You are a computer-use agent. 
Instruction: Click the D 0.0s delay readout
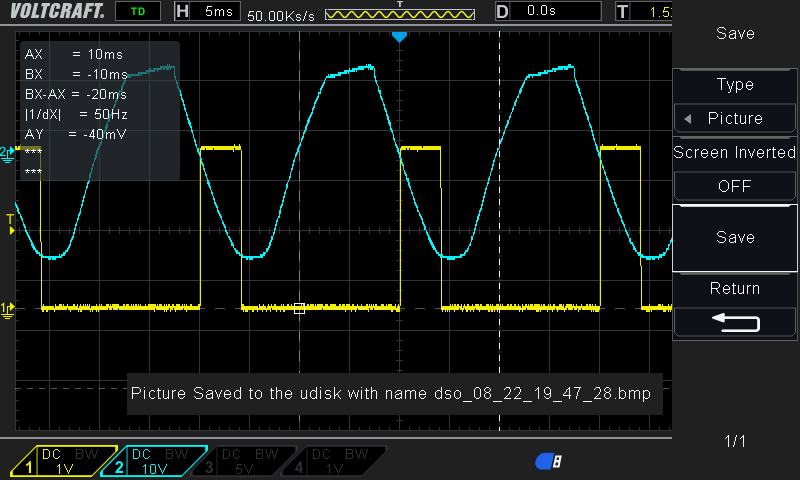click(x=540, y=12)
